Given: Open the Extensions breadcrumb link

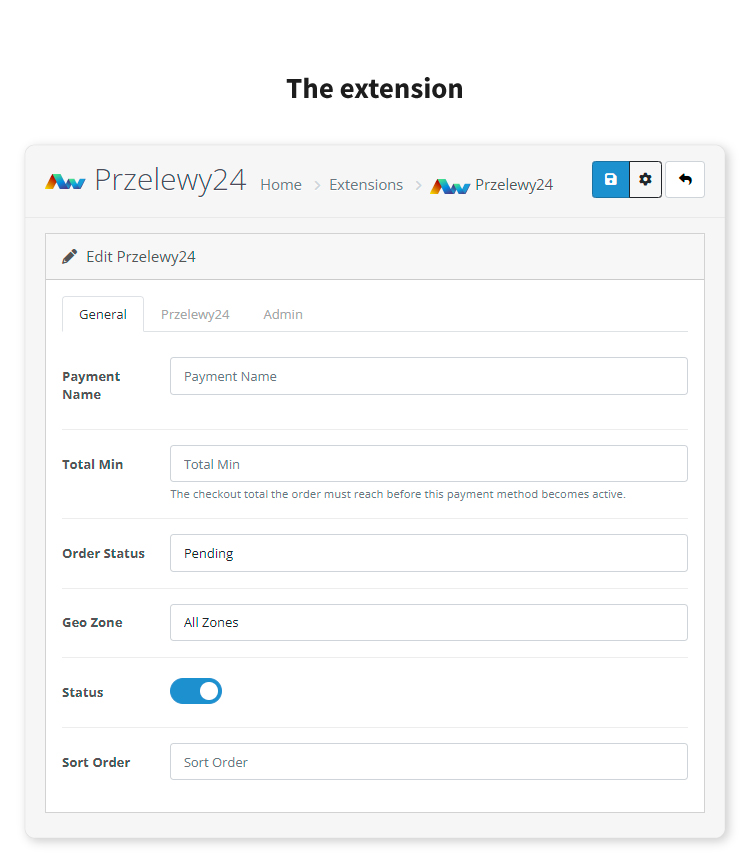Looking at the screenshot, I should tap(366, 184).
